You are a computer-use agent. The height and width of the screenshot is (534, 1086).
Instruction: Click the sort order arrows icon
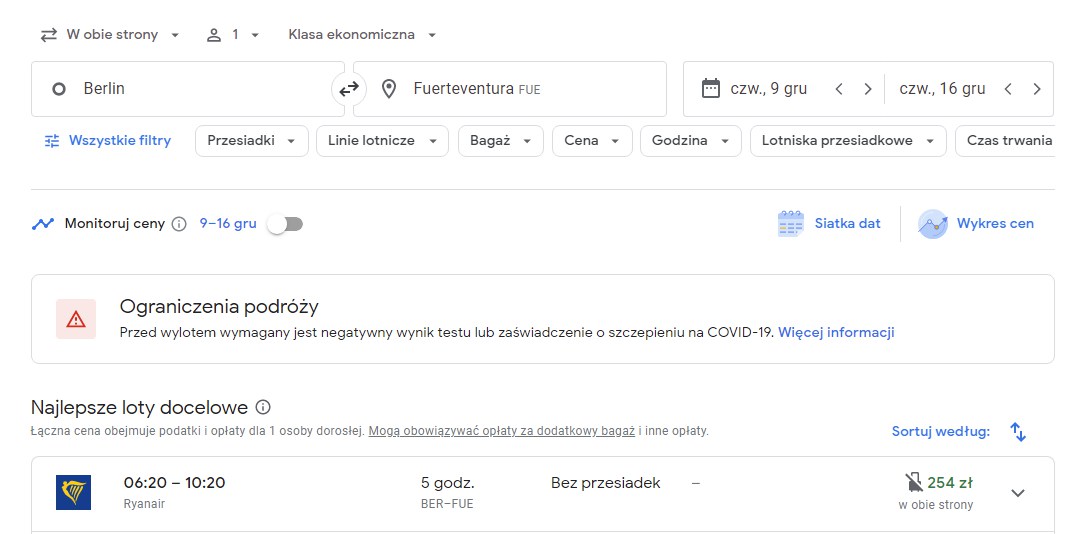1017,431
